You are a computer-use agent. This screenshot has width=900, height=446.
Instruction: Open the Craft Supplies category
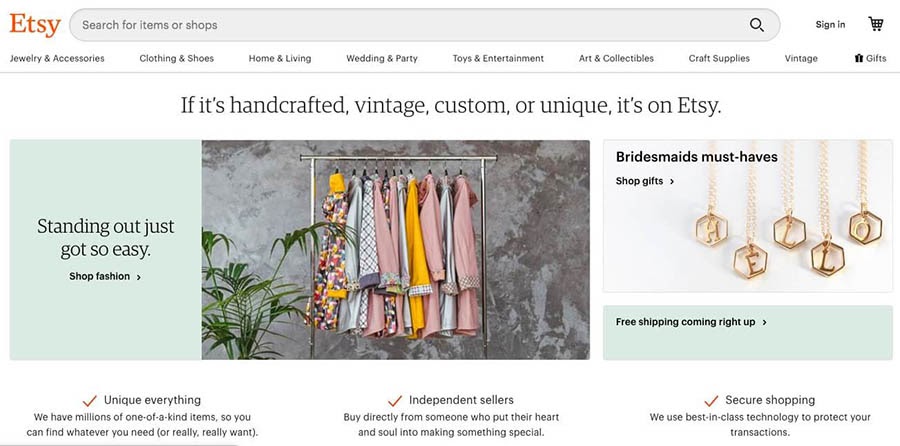719,59
